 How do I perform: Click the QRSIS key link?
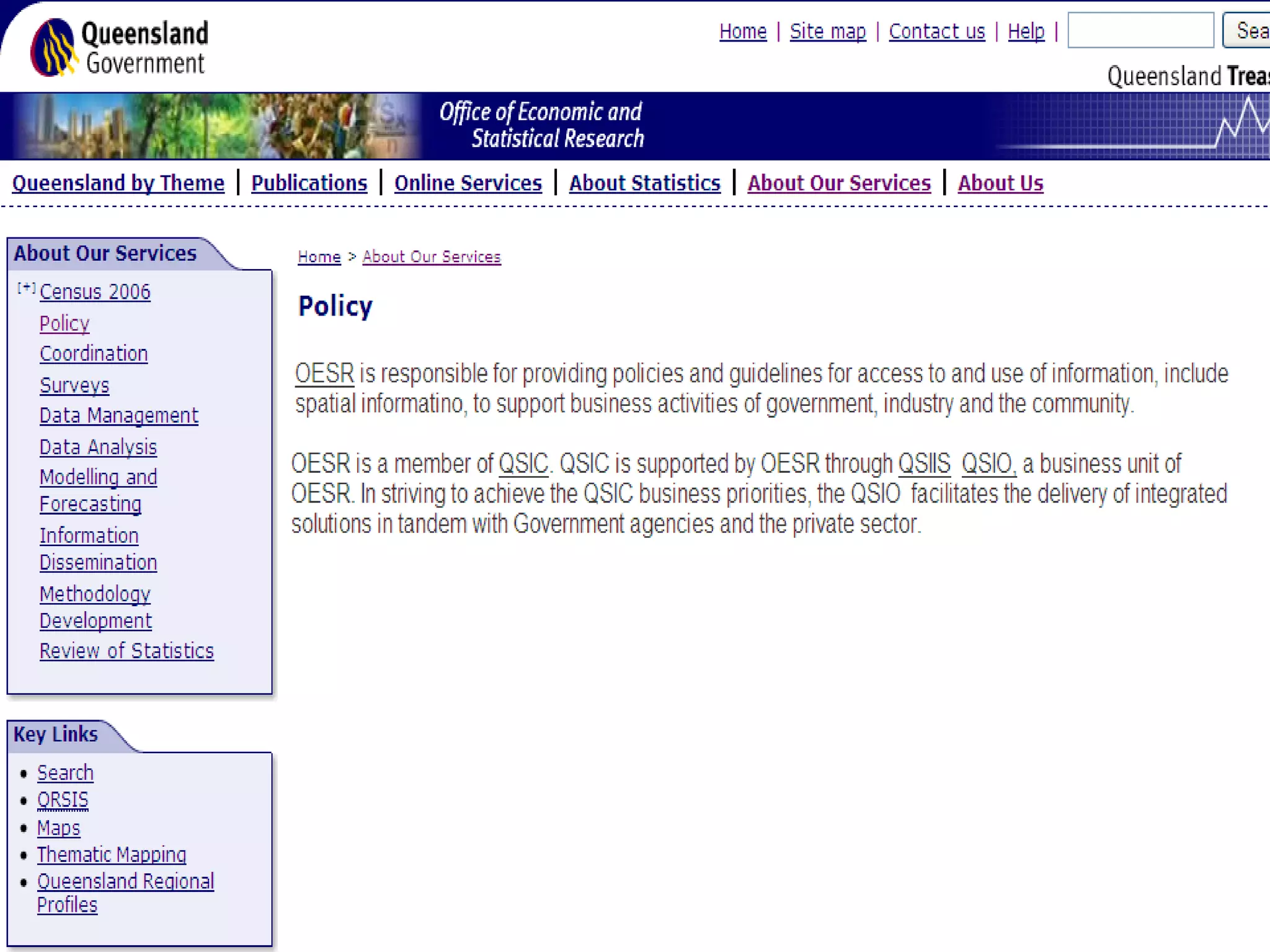coord(63,800)
